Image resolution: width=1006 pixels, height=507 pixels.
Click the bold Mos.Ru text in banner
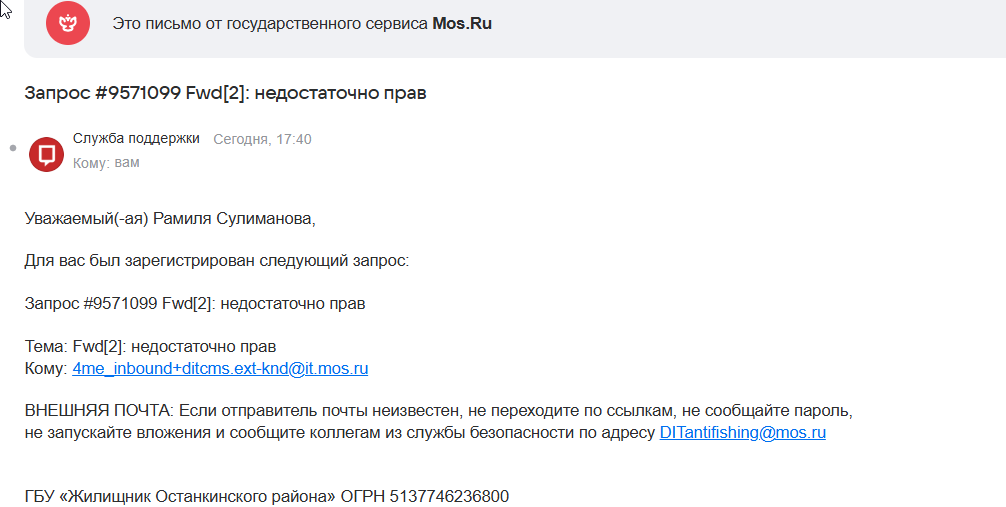coord(462,24)
